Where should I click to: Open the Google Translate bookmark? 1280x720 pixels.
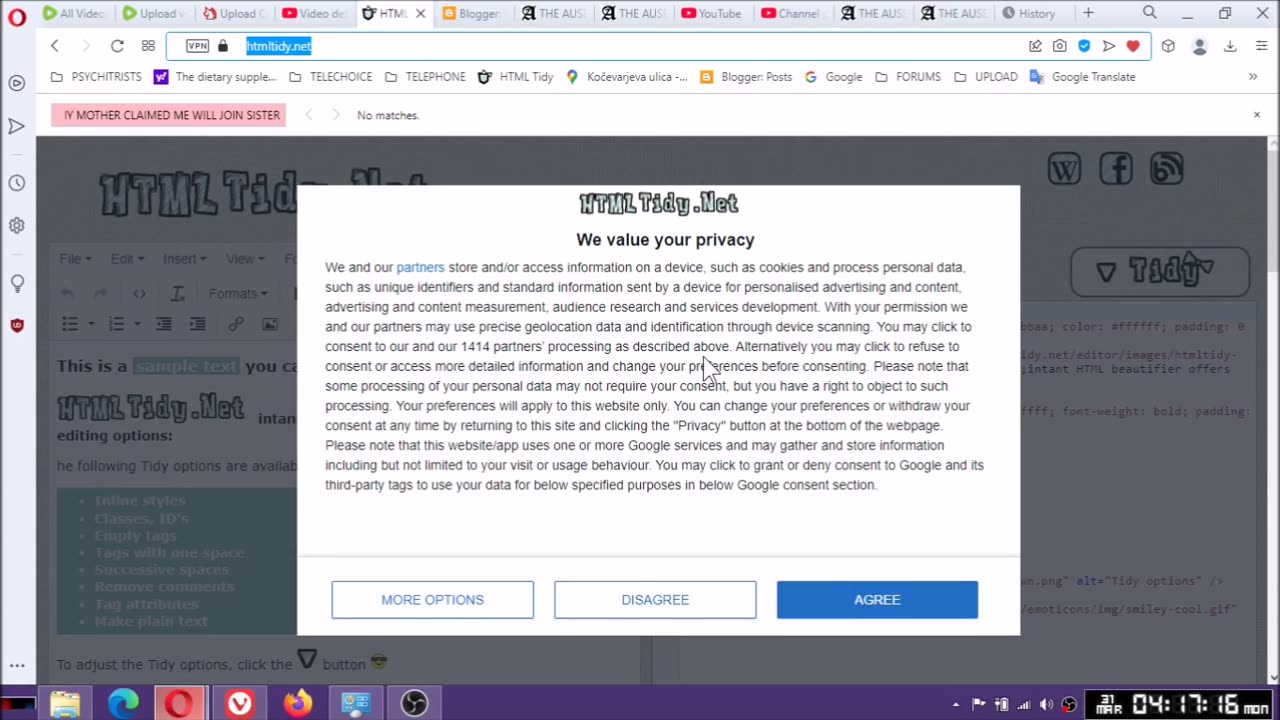pos(1082,77)
